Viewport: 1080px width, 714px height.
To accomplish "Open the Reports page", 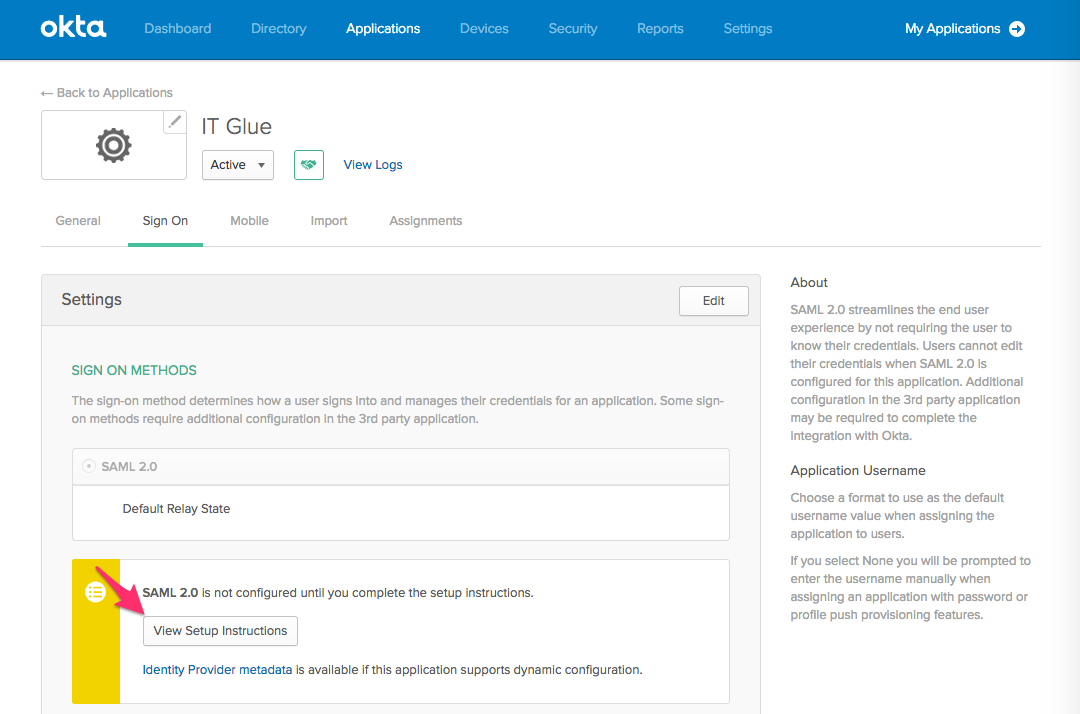I will point(660,28).
